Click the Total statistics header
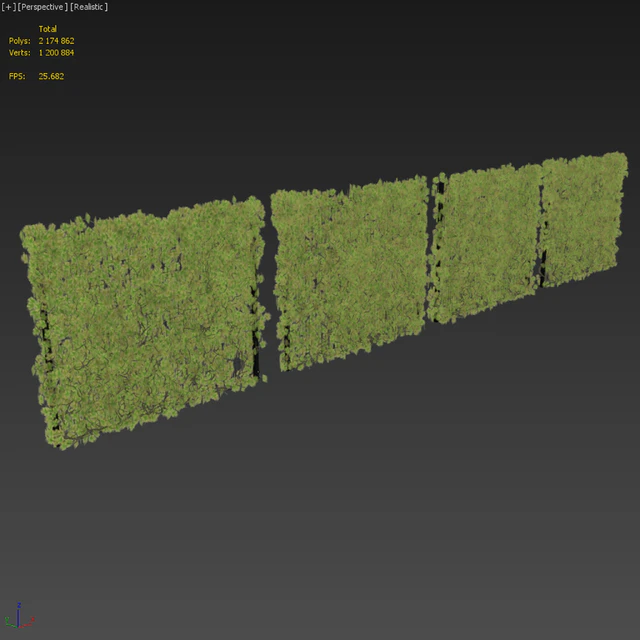This screenshot has width=640, height=640. tap(47, 29)
